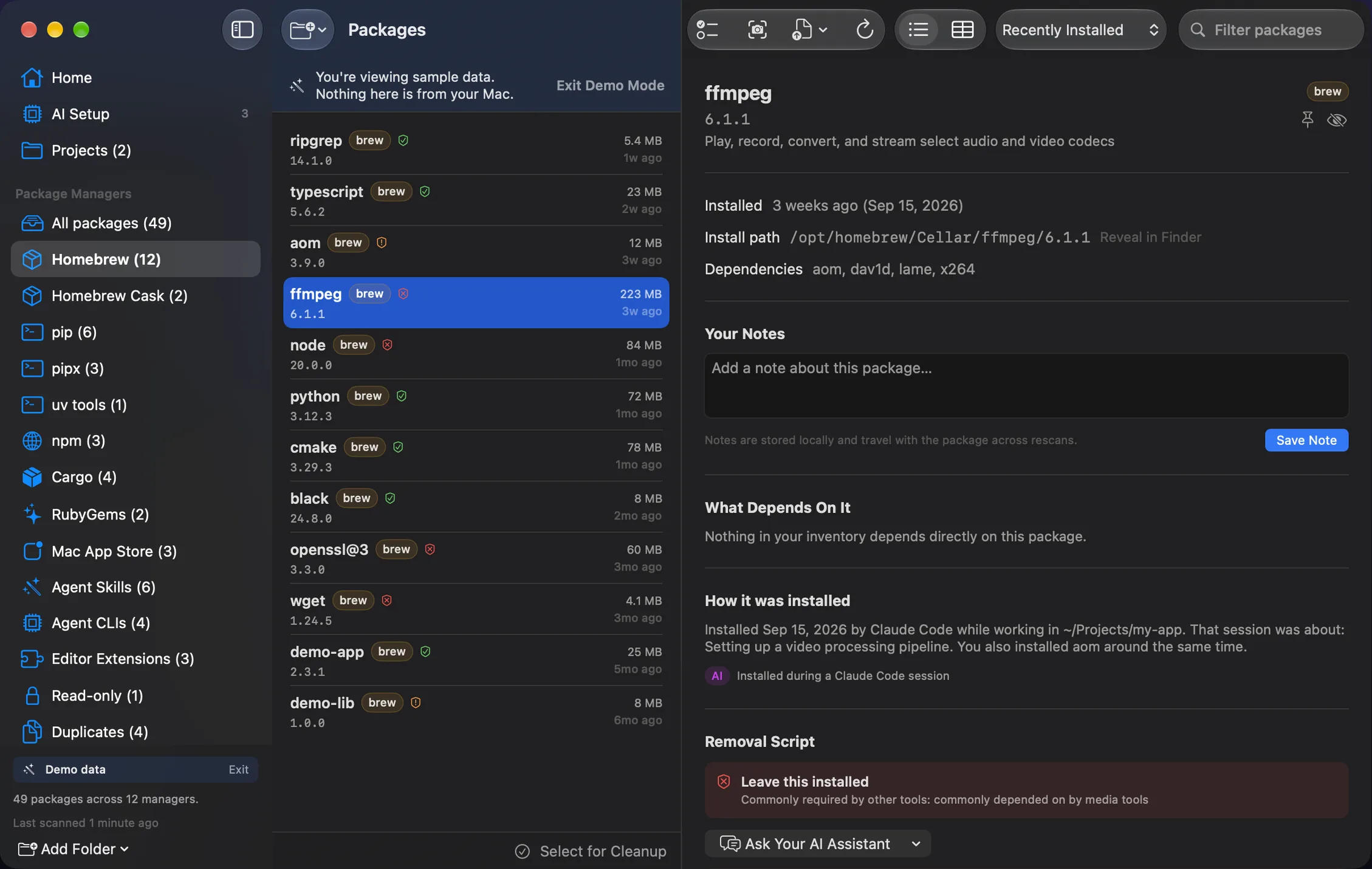Image resolution: width=1372 pixels, height=869 pixels.
Task: Click the Agent Skills wand icon
Action: [32, 587]
